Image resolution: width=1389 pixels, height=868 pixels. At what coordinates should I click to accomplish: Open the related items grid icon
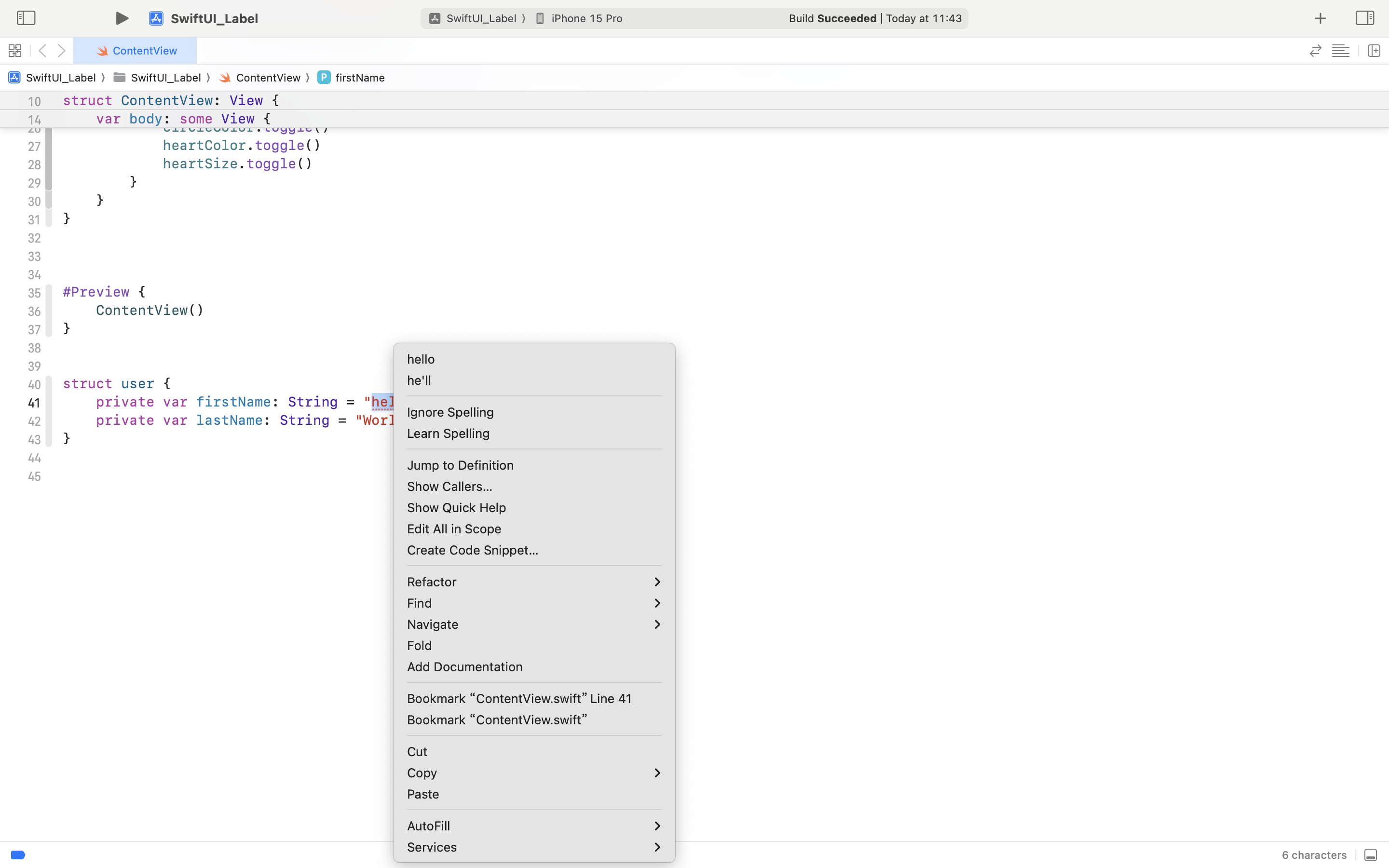pos(15,51)
